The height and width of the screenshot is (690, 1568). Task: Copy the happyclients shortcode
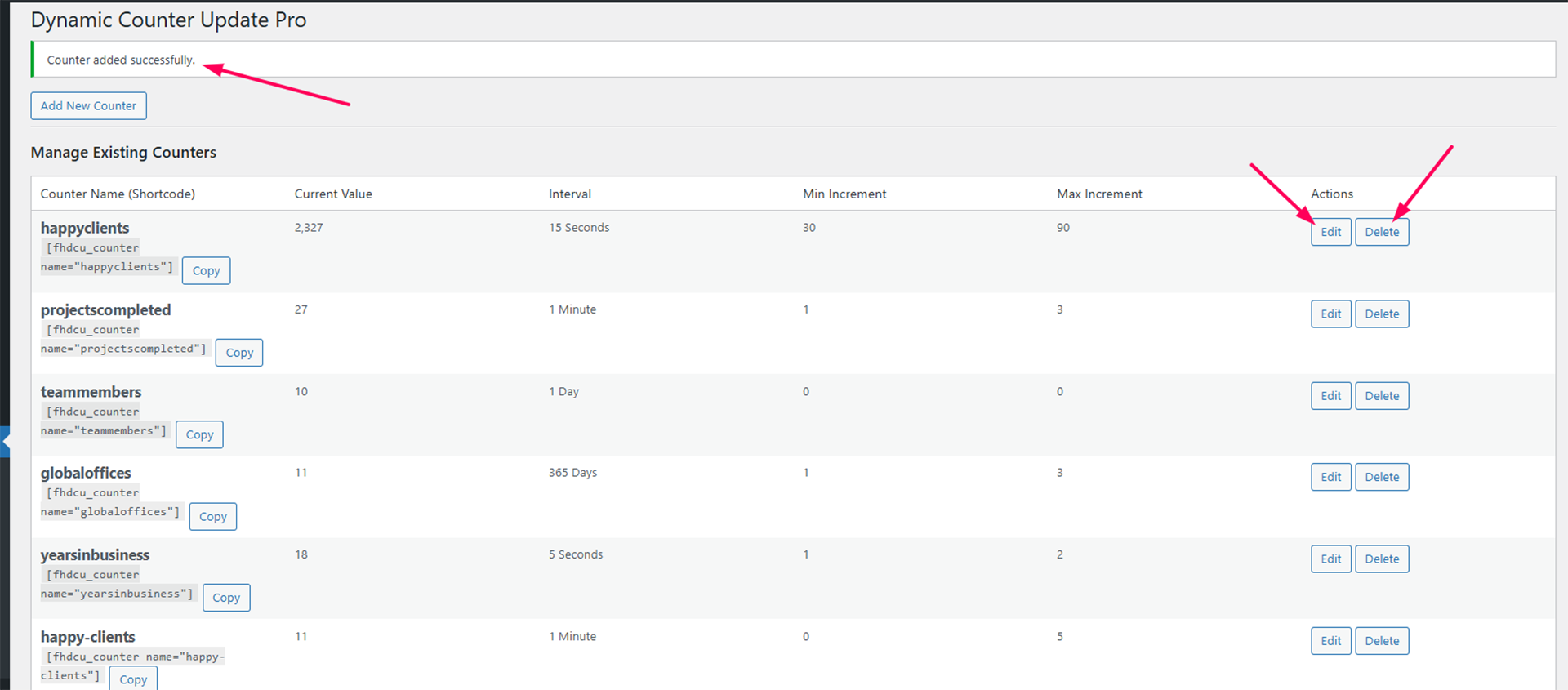(x=206, y=271)
